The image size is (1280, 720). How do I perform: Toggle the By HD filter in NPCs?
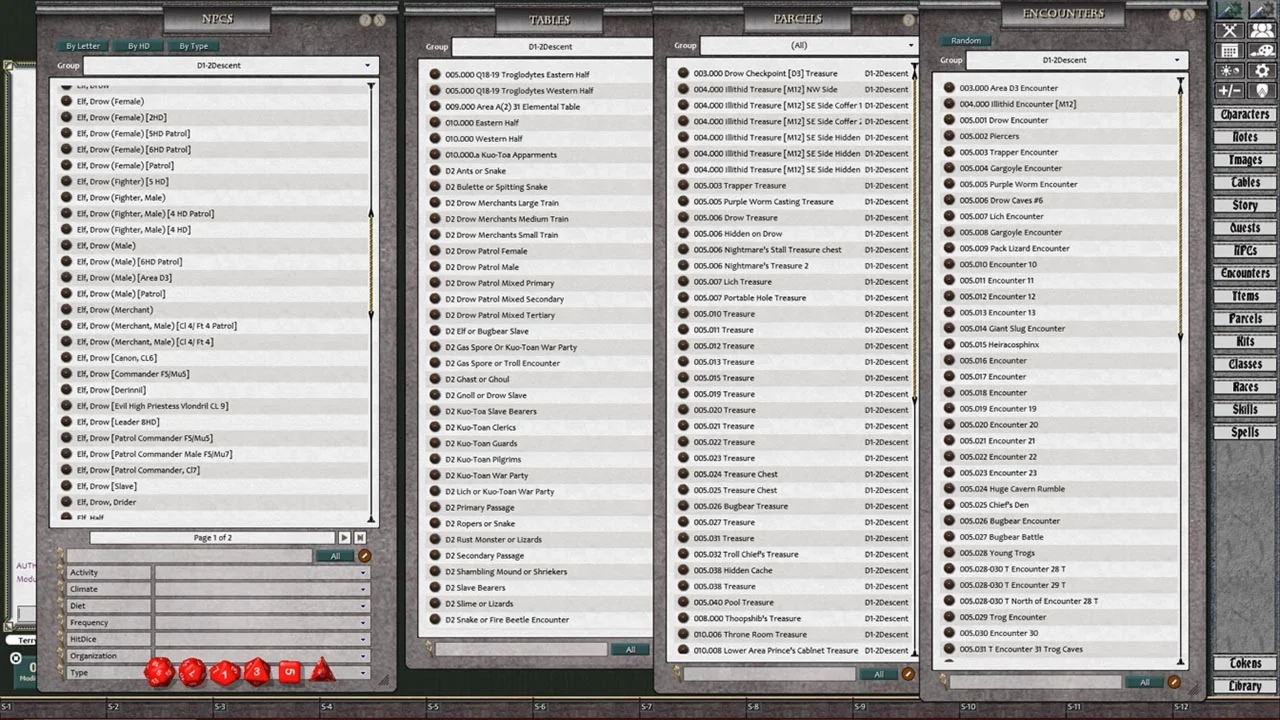coord(138,46)
